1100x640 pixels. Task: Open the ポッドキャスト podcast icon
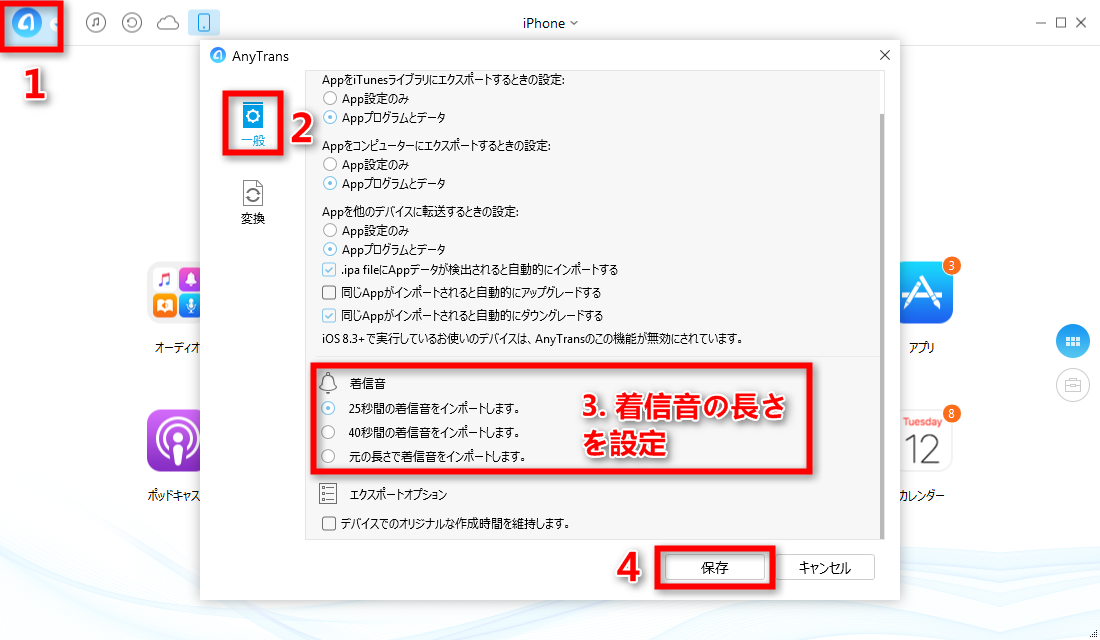(x=175, y=441)
